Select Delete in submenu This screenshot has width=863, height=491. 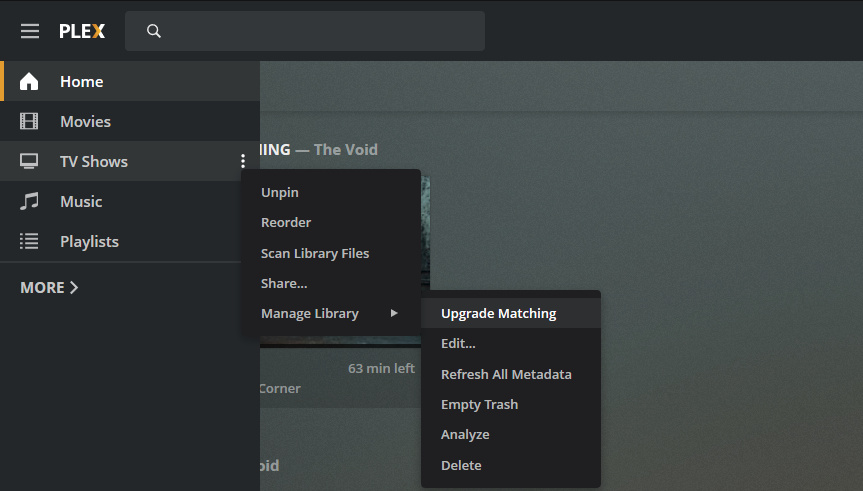point(511,465)
